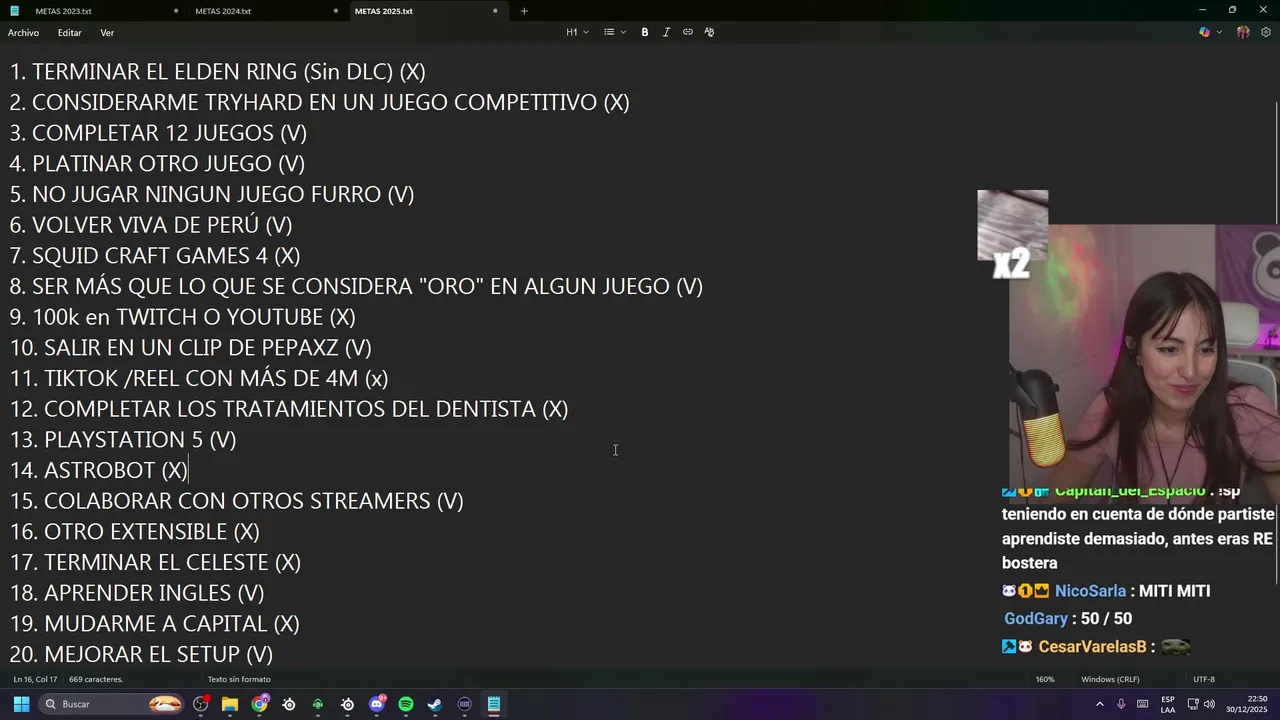Expand the Copilot dropdown arrow

(x=1218, y=32)
